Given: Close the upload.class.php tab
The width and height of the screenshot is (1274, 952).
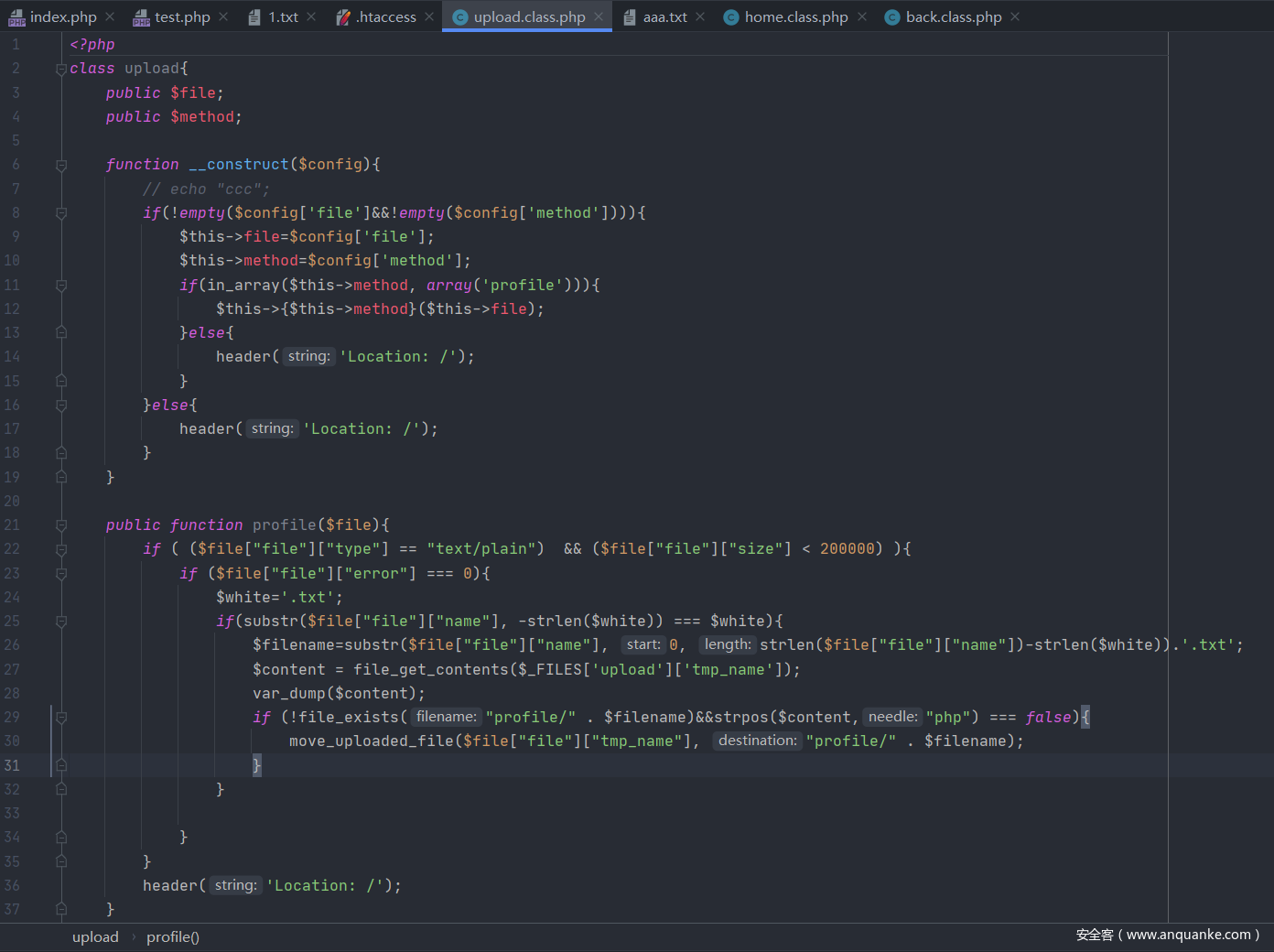Looking at the screenshot, I should pos(599,16).
